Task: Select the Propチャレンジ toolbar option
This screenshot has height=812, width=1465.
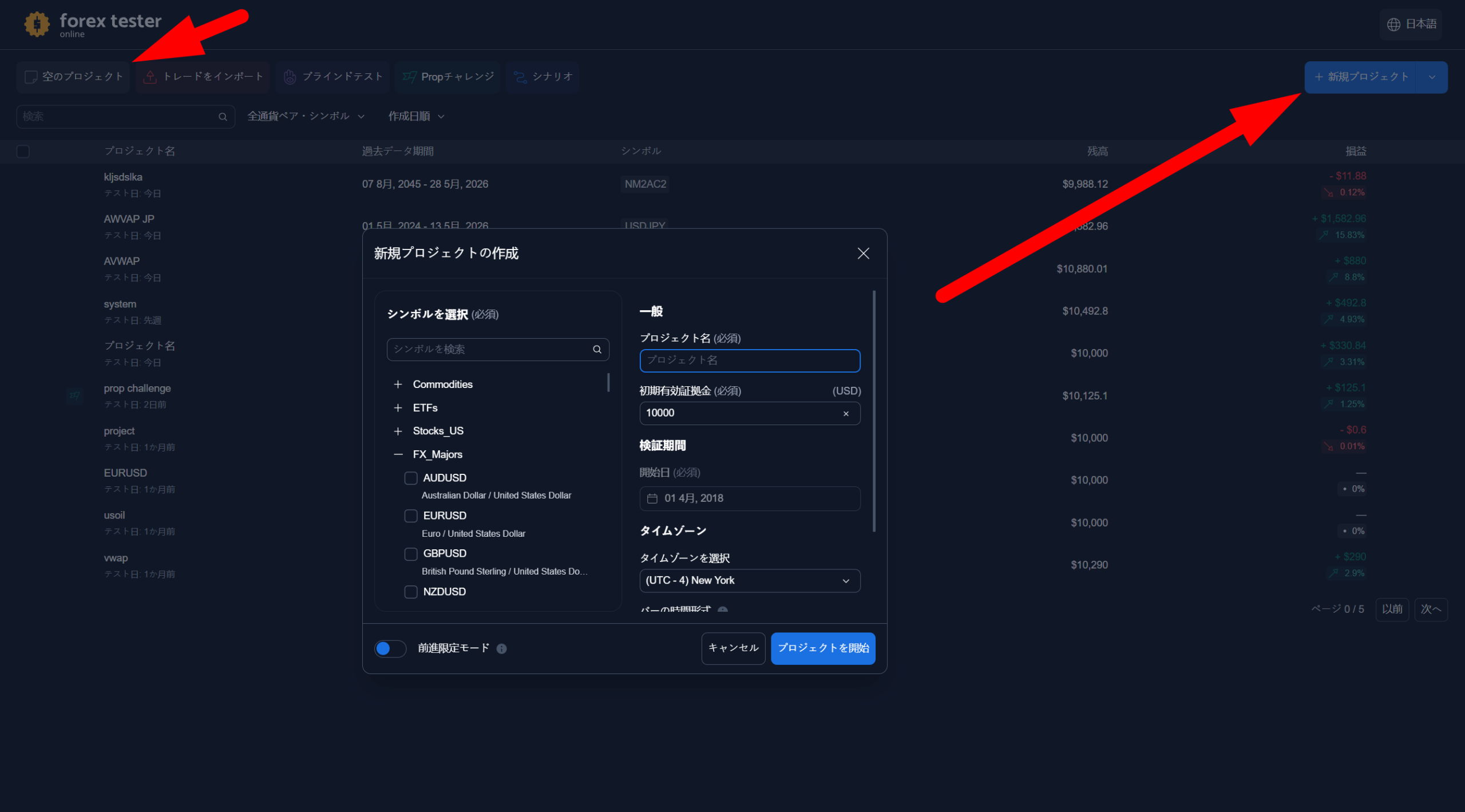Action: 448,77
